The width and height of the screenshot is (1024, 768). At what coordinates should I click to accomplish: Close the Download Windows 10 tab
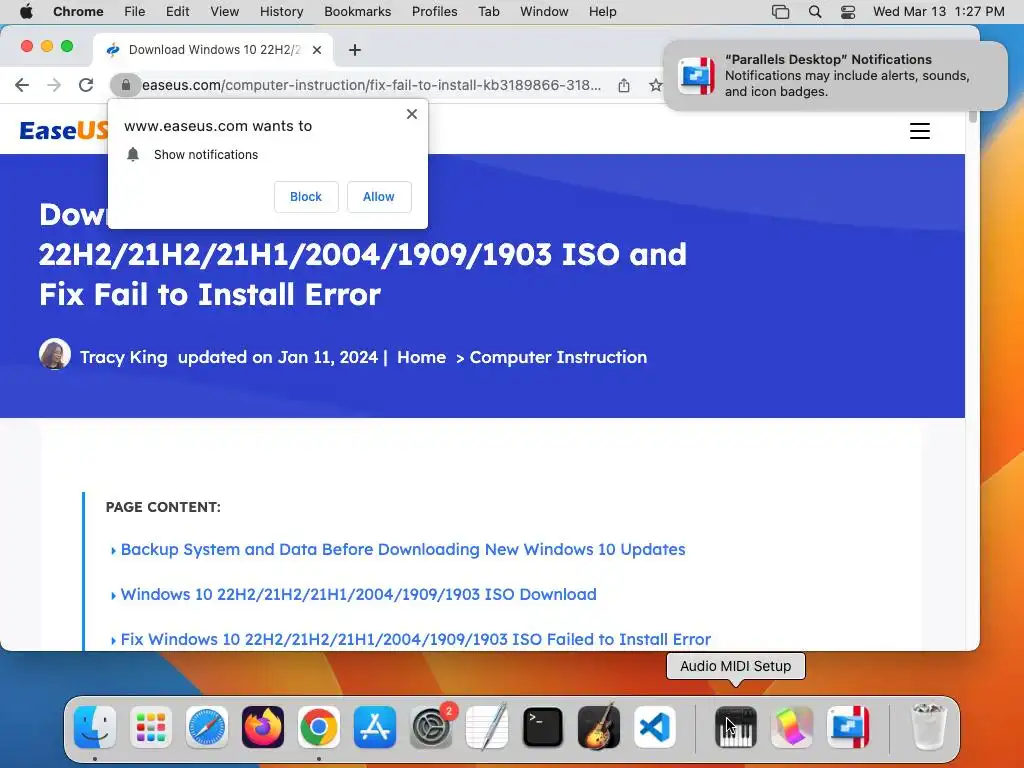(317, 50)
